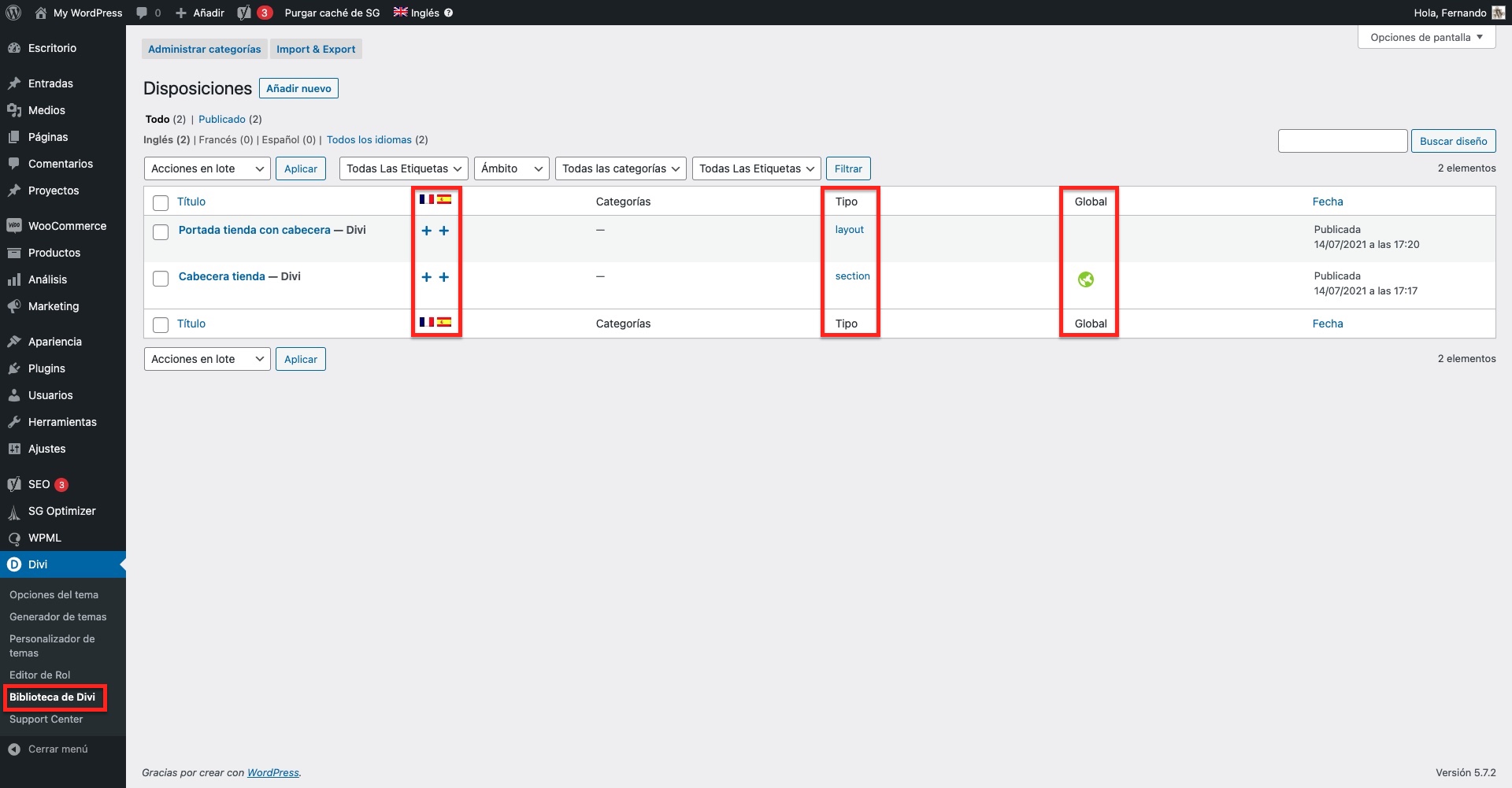
Task: Click Fernando's user avatar
Action: coord(1498,13)
